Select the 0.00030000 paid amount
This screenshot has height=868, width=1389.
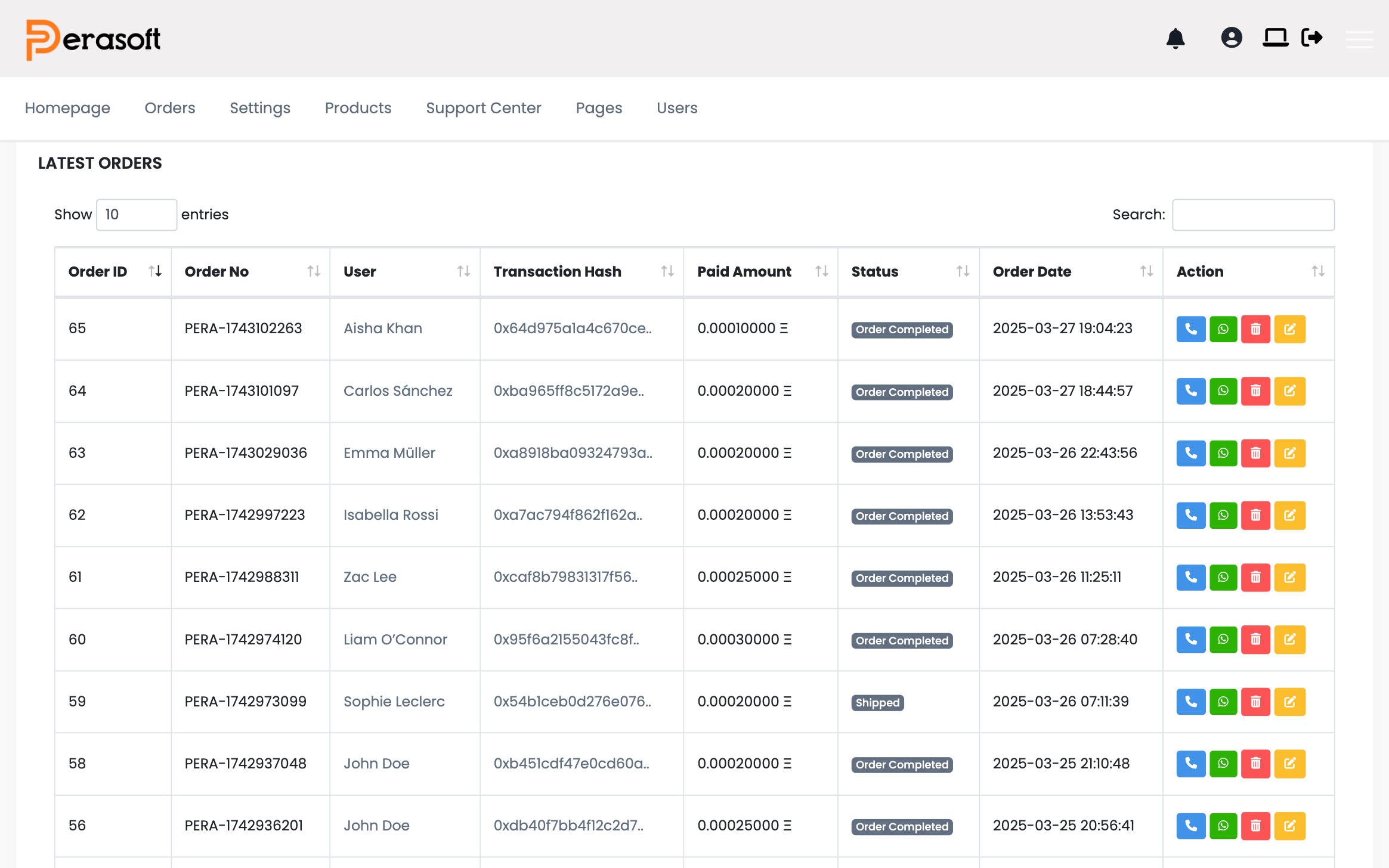click(x=744, y=640)
